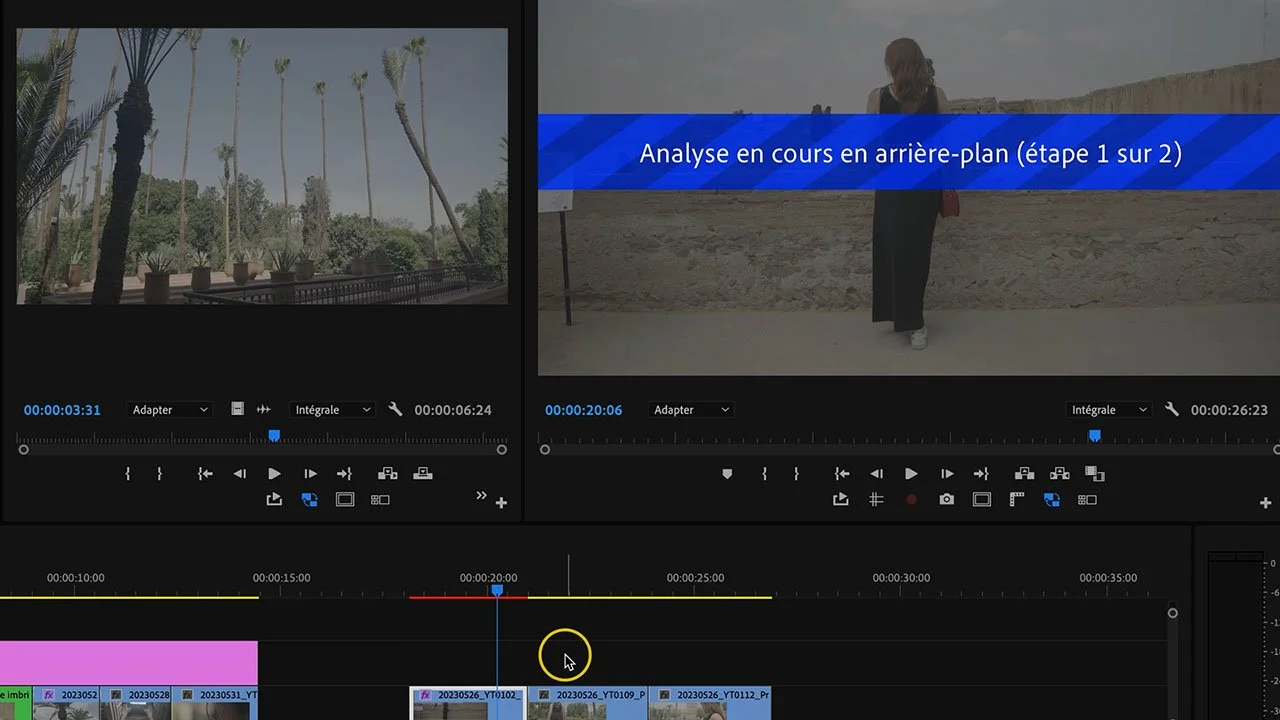
Task: Play the clip in Source monitor
Action: tap(275, 474)
